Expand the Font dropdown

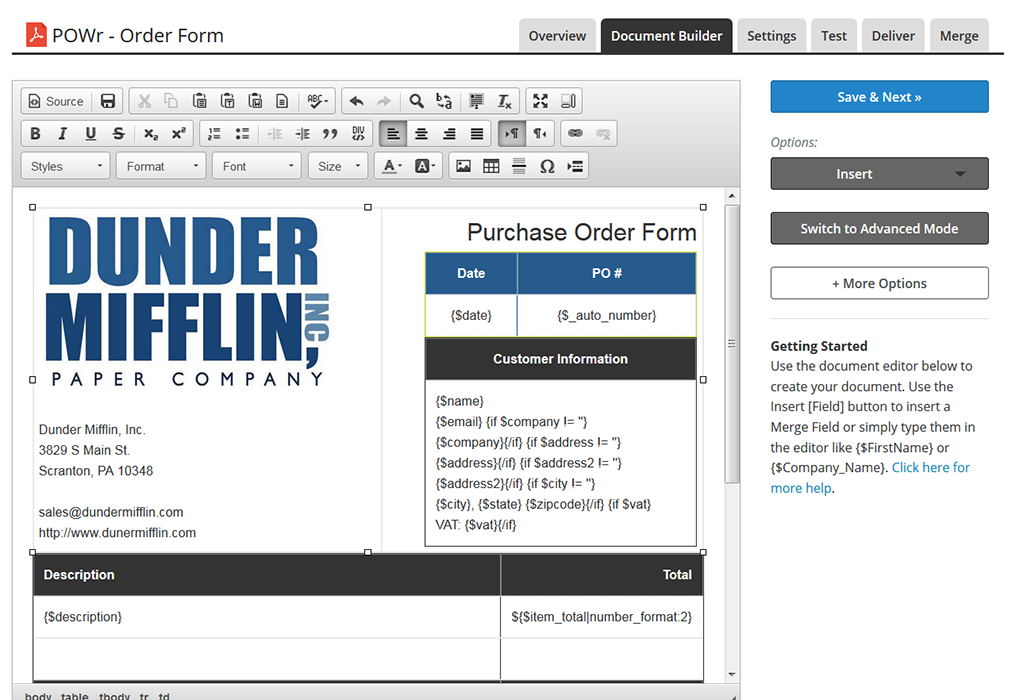point(257,166)
